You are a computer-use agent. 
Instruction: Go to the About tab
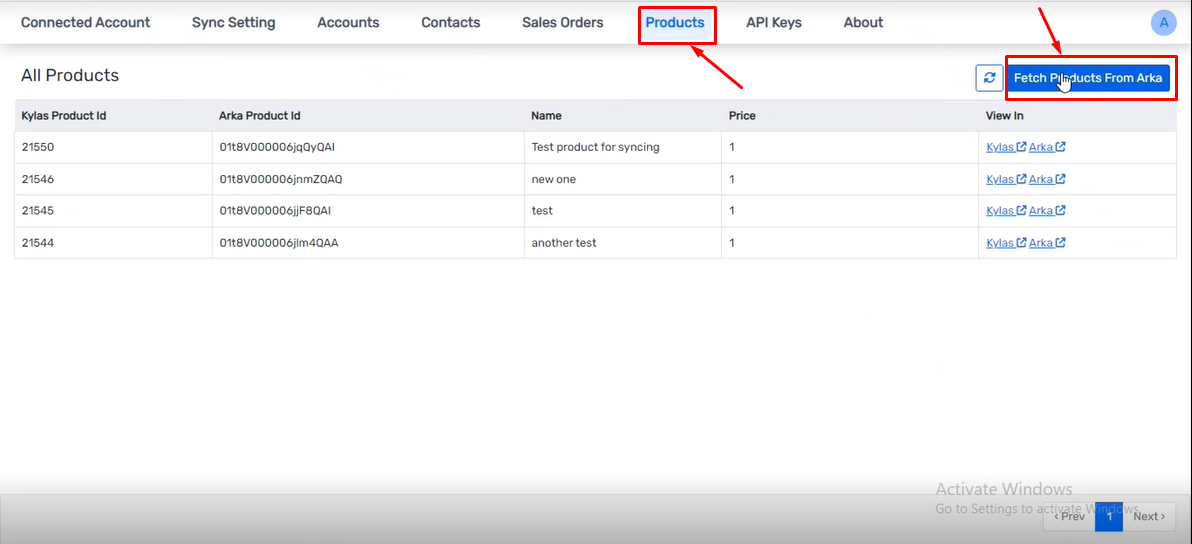[863, 23]
